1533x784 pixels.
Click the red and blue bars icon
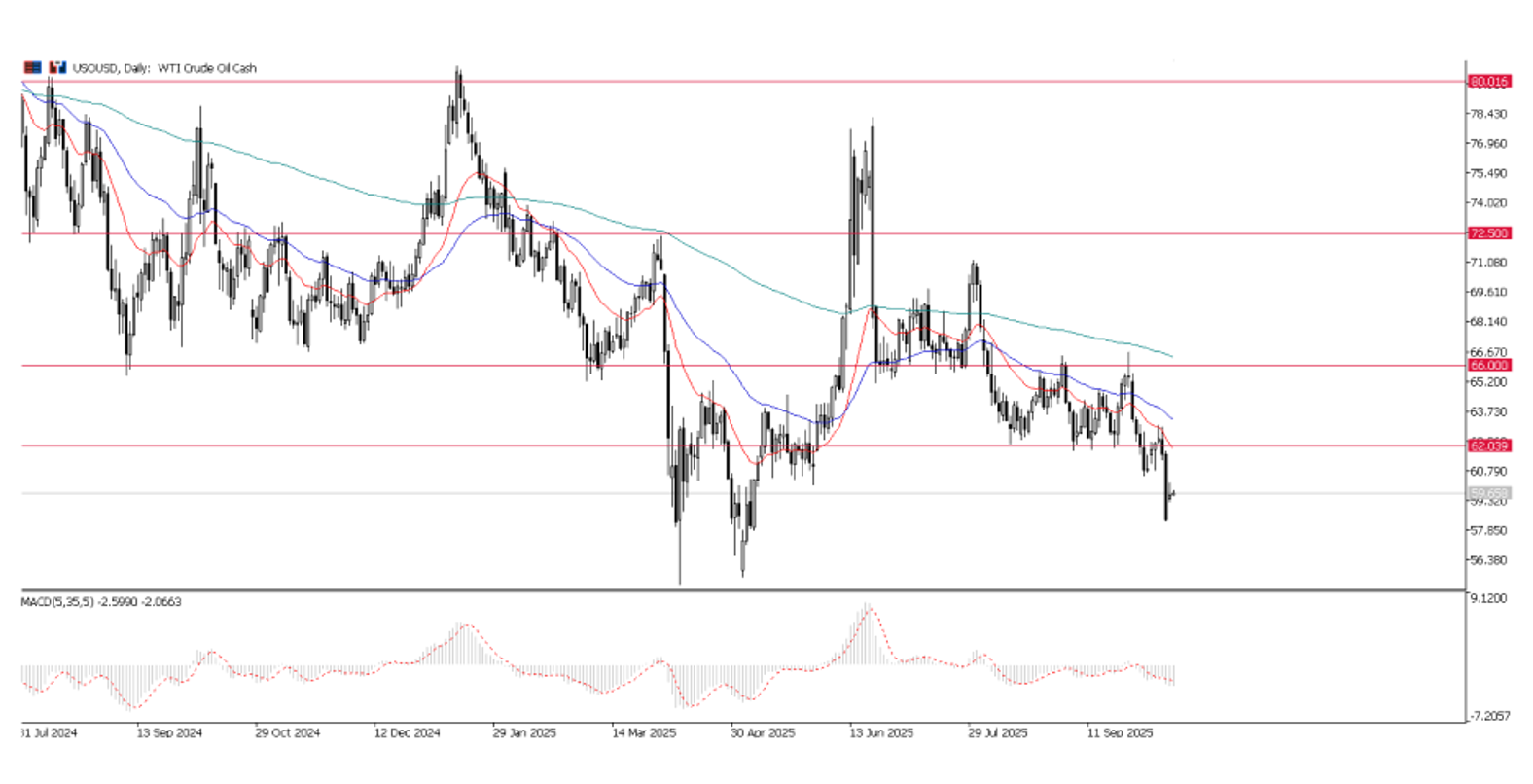click(57, 68)
